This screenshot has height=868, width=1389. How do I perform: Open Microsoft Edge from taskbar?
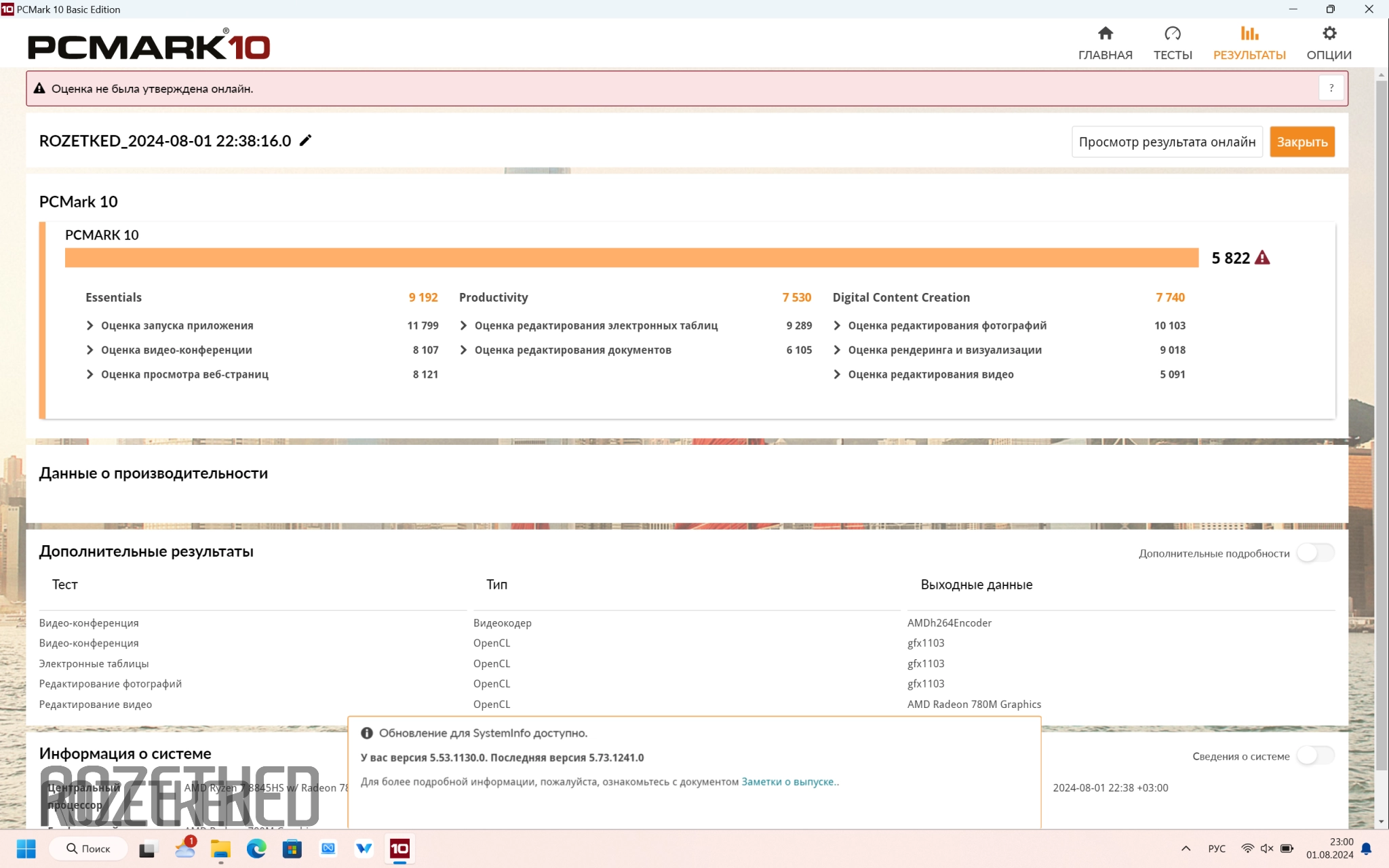pyautogui.click(x=256, y=848)
